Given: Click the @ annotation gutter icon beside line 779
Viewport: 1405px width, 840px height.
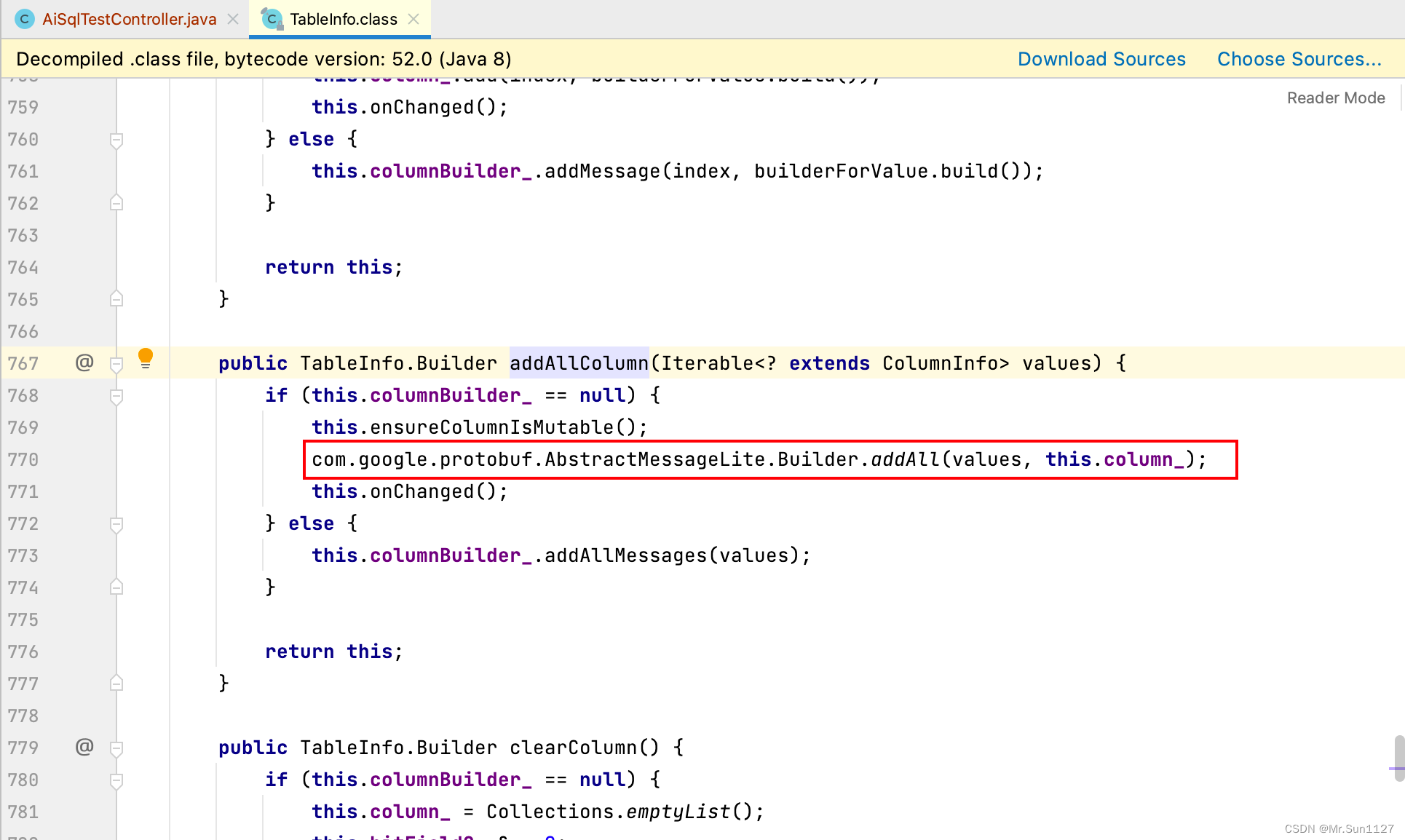Looking at the screenshot, I should [85, 747].
